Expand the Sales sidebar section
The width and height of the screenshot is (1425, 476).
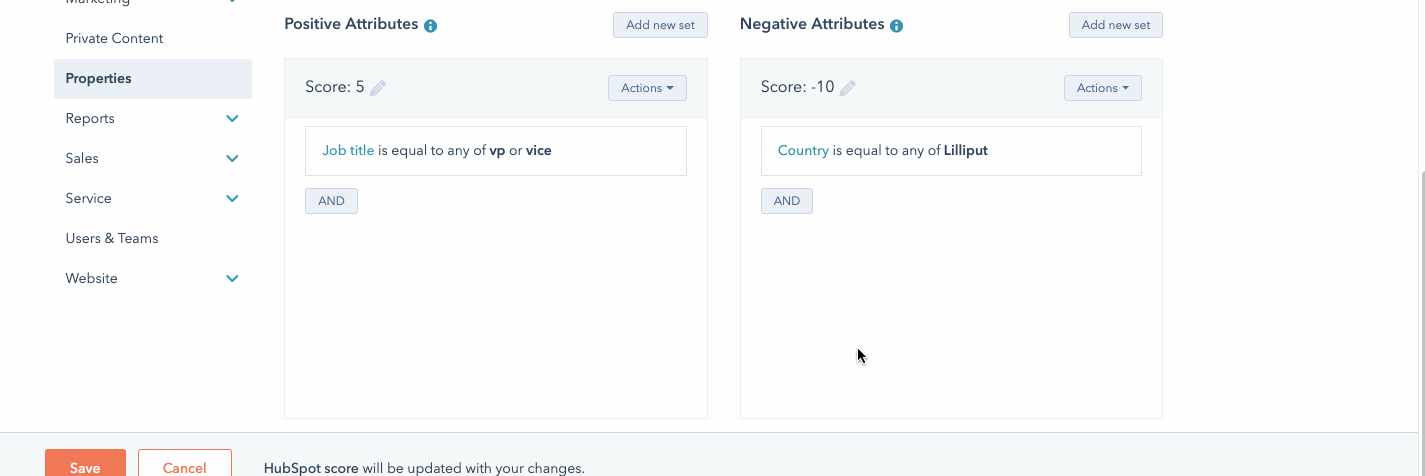(x=232, y=158)
